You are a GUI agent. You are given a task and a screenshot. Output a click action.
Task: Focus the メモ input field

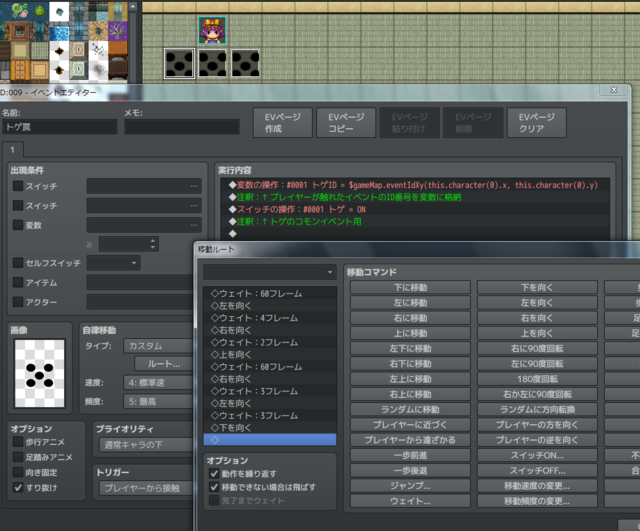pos(182,127)
